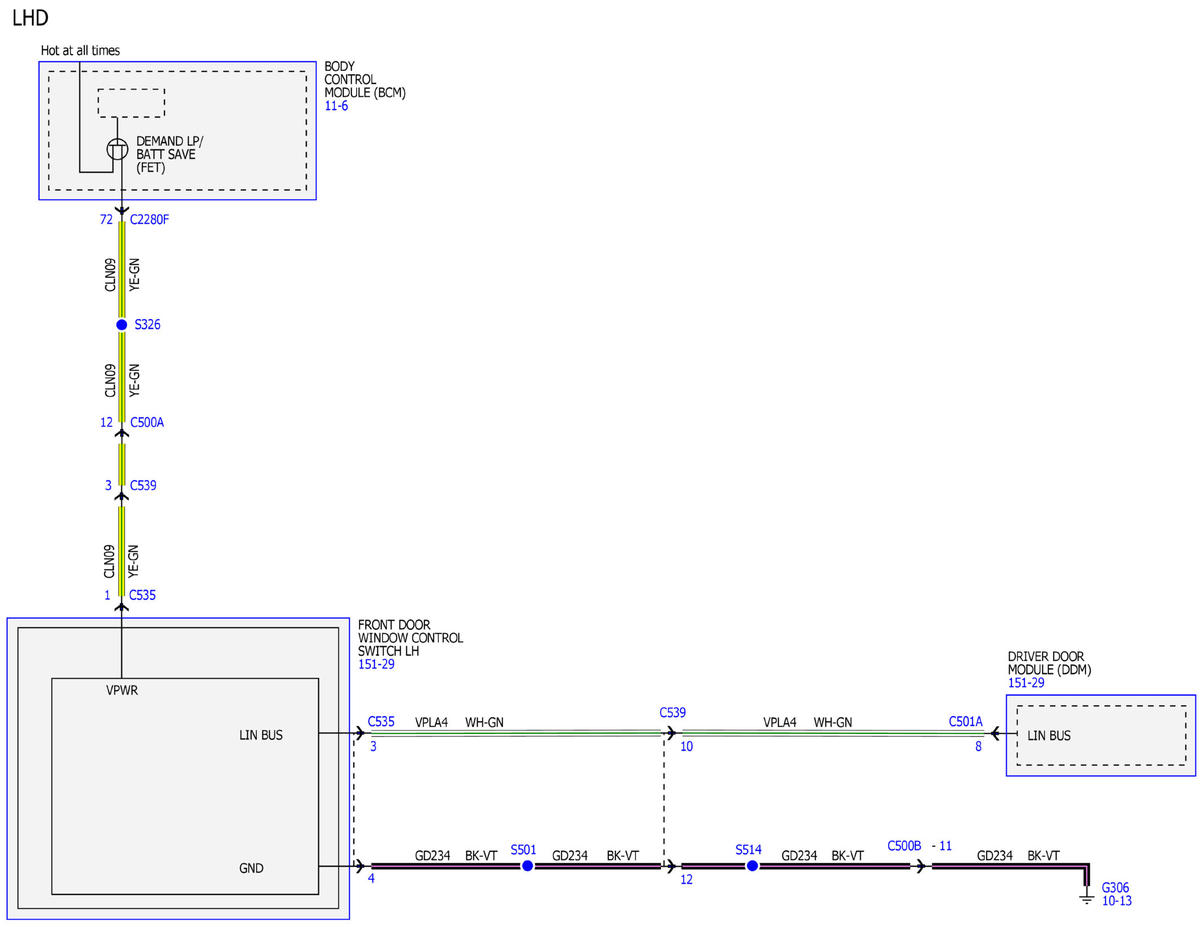Click the "Hot at all times" label

[x=81, y=50]
